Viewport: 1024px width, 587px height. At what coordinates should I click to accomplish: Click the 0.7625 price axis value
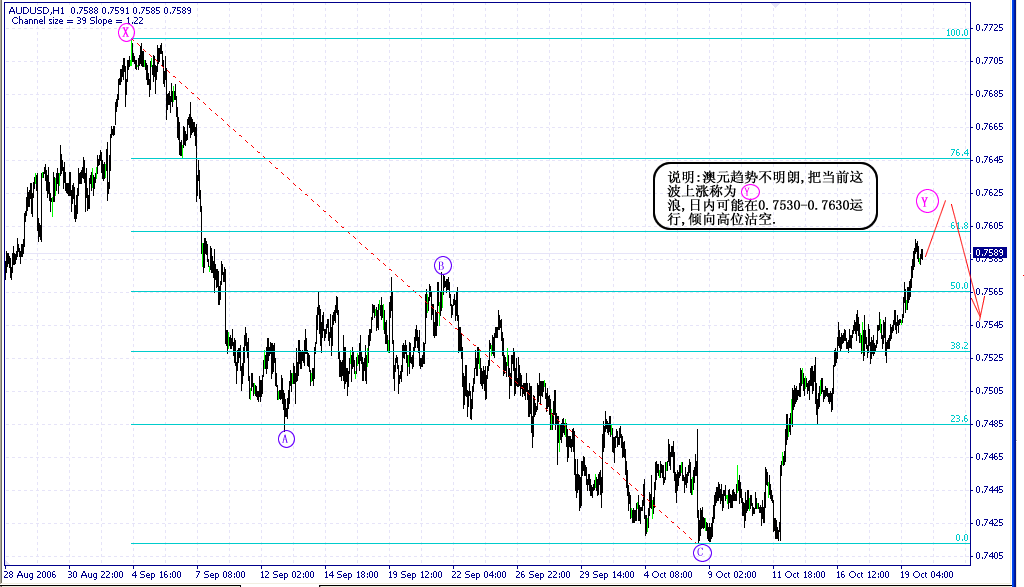point(989,193)
